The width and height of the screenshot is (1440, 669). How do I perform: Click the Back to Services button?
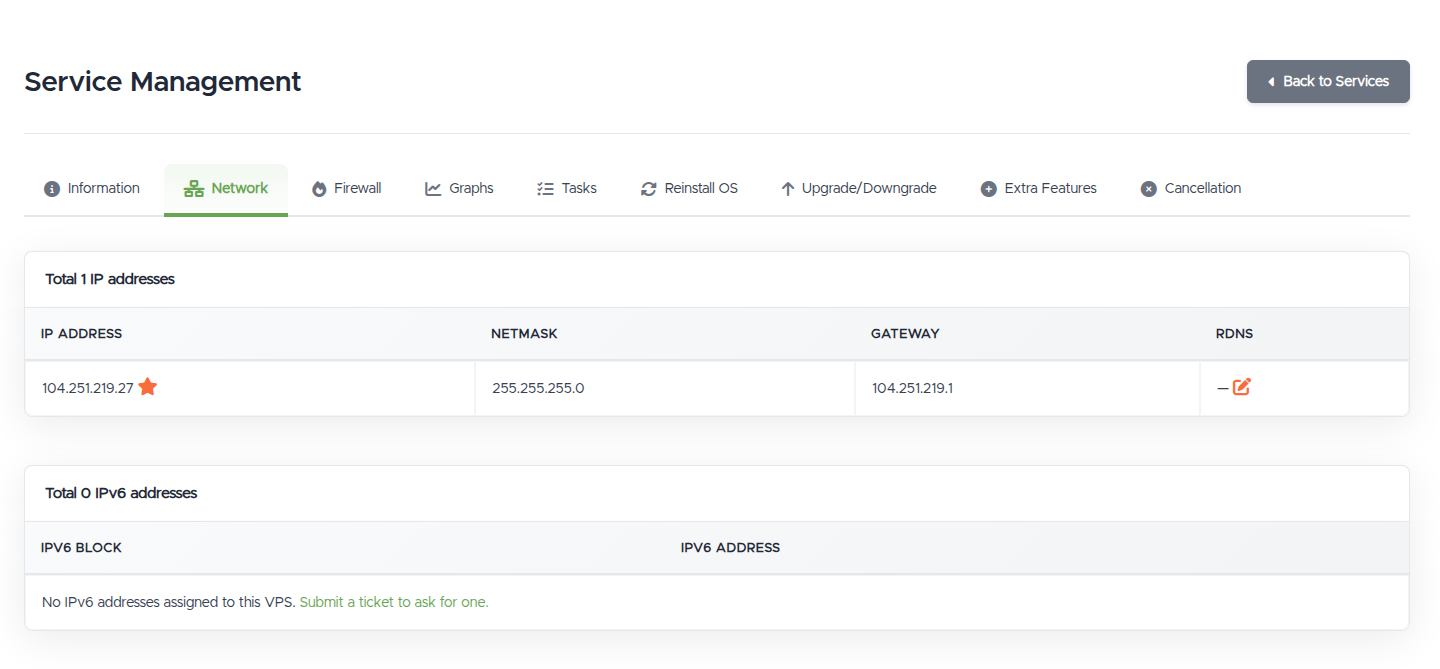point(1328,81)
